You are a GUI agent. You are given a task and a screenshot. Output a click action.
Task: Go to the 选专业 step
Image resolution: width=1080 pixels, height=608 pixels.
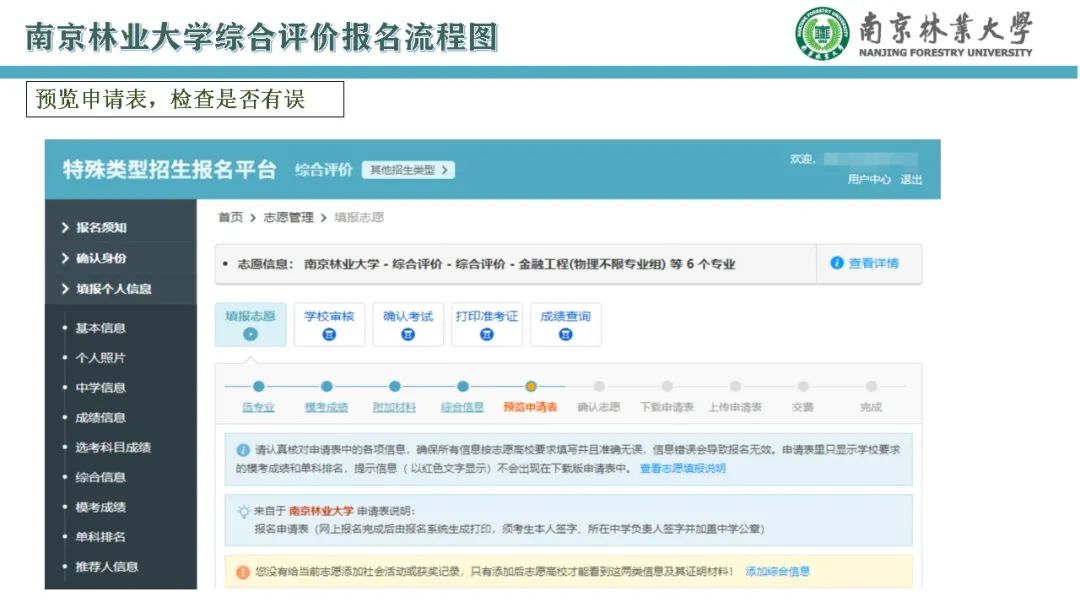[258, 407]
